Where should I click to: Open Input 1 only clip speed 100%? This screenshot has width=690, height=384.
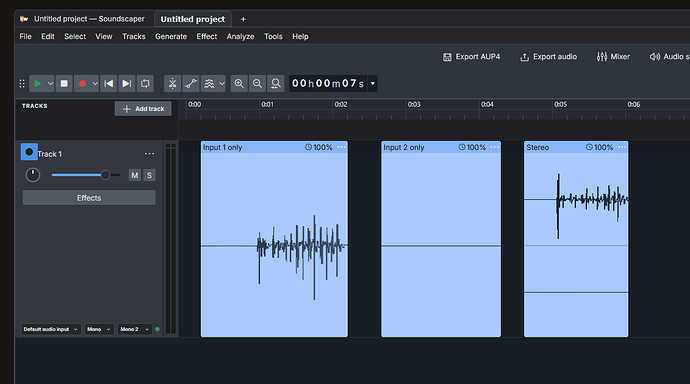point(319,147)
